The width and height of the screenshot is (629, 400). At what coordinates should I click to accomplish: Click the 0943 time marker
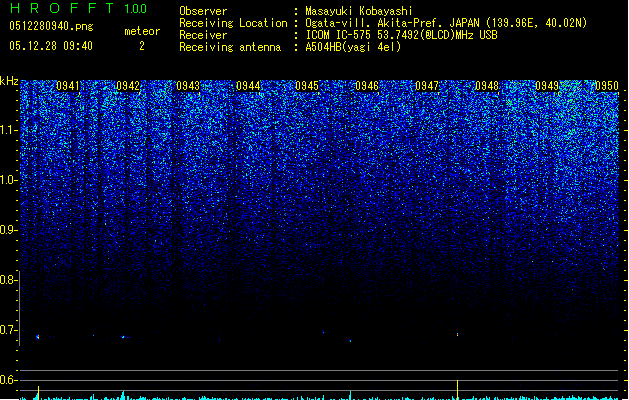(x=188, y=86)
